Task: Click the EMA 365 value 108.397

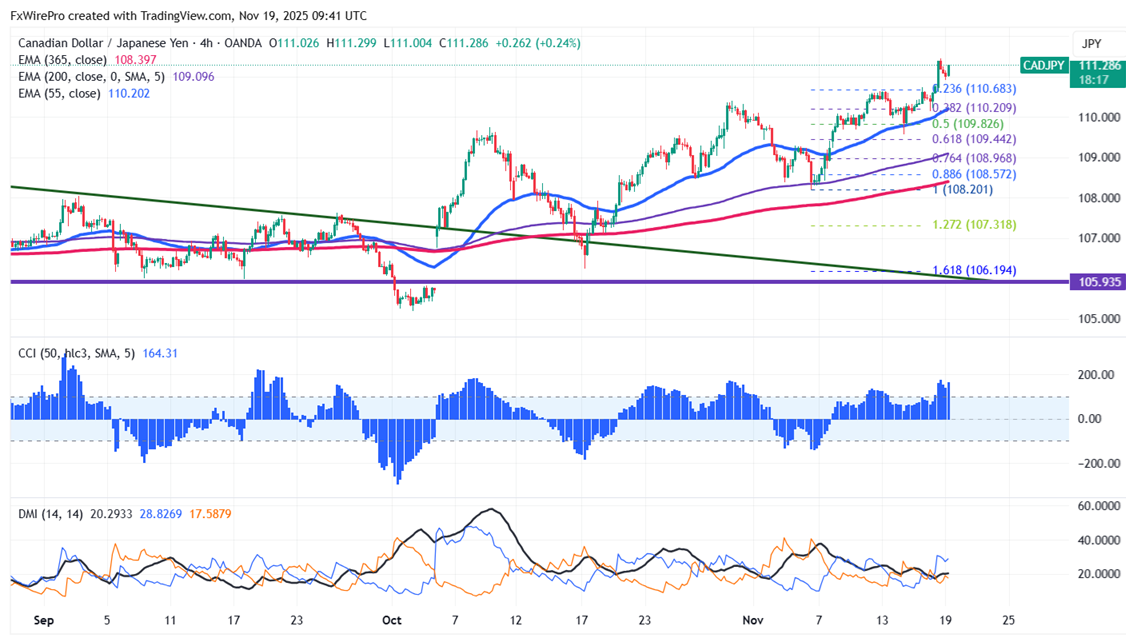Action: (x=135, y=60)
